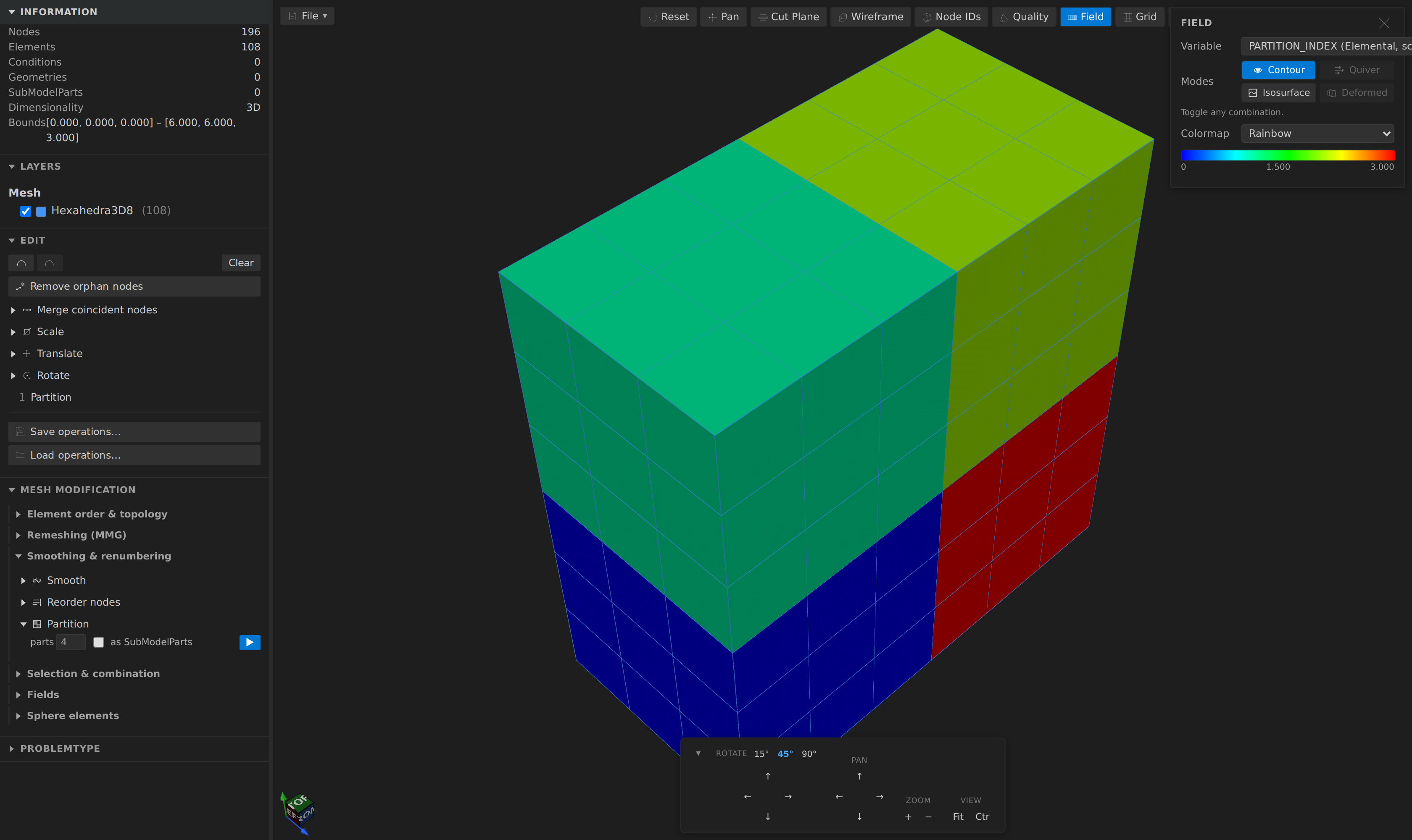Click the Rainbow colormap gradient bar
The height and width of the screenshot is (840, 1412).
click(1287, 155)
